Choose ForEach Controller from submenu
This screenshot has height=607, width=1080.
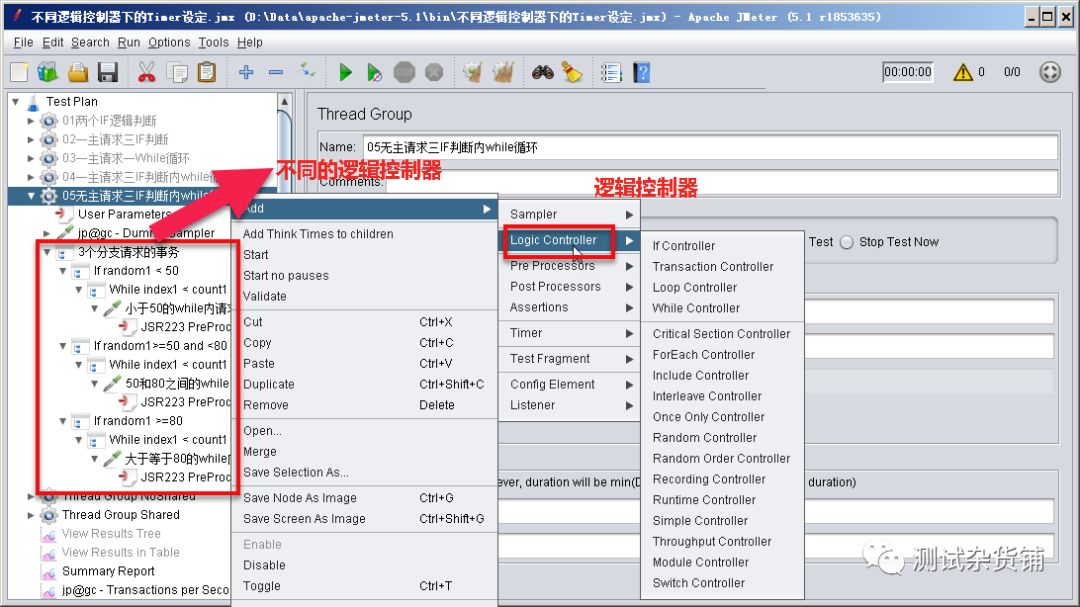point(723,355)
